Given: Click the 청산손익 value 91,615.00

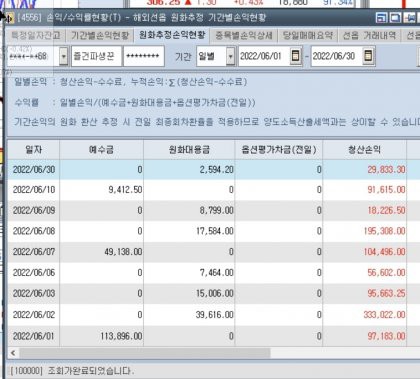Looking at the screenshot, I should pyautogui.click(x=386, y=190).
